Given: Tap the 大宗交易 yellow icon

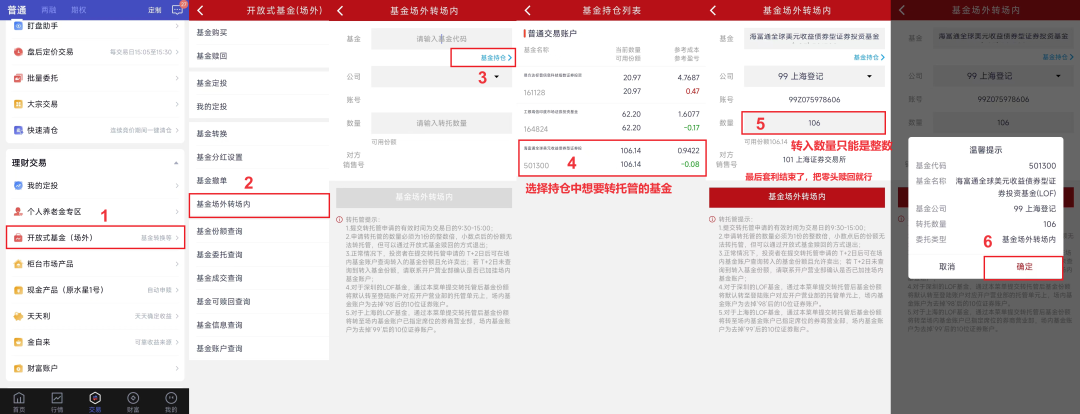Looking at the screenshot, I should pyautogui.click(x=18, y=104).
